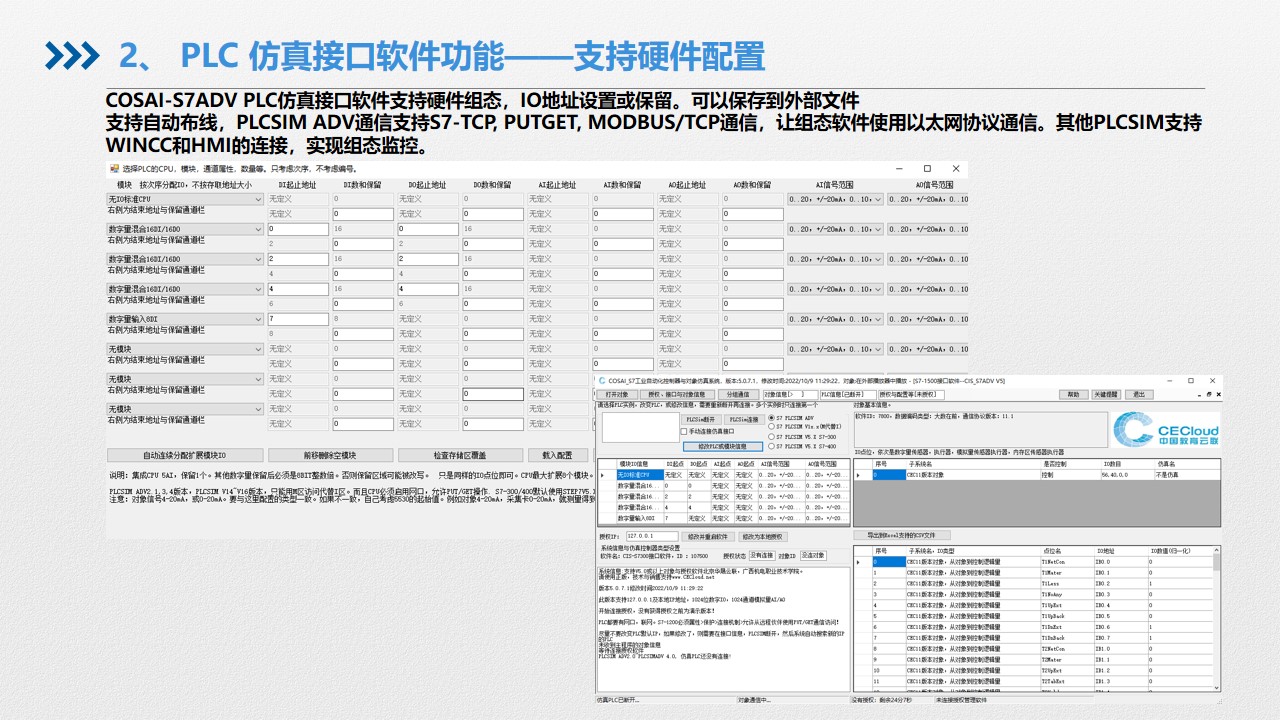
Task: Open 数字量混合16DI/16DO dropdown with DI start address 4
Action: tap(185, 289)
